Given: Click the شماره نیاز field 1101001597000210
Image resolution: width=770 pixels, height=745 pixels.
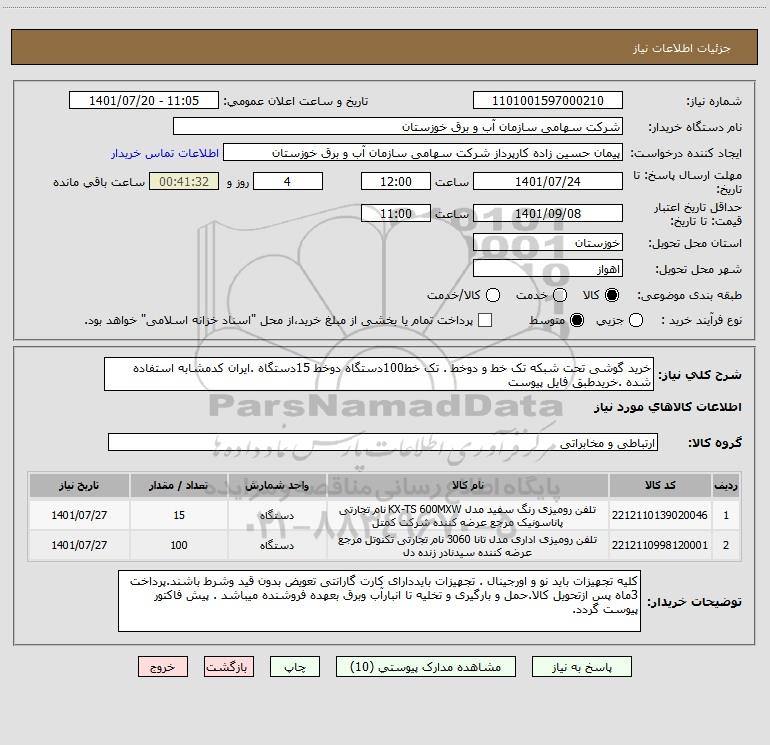Looking at the screenshot, I should tap(548, 101).
